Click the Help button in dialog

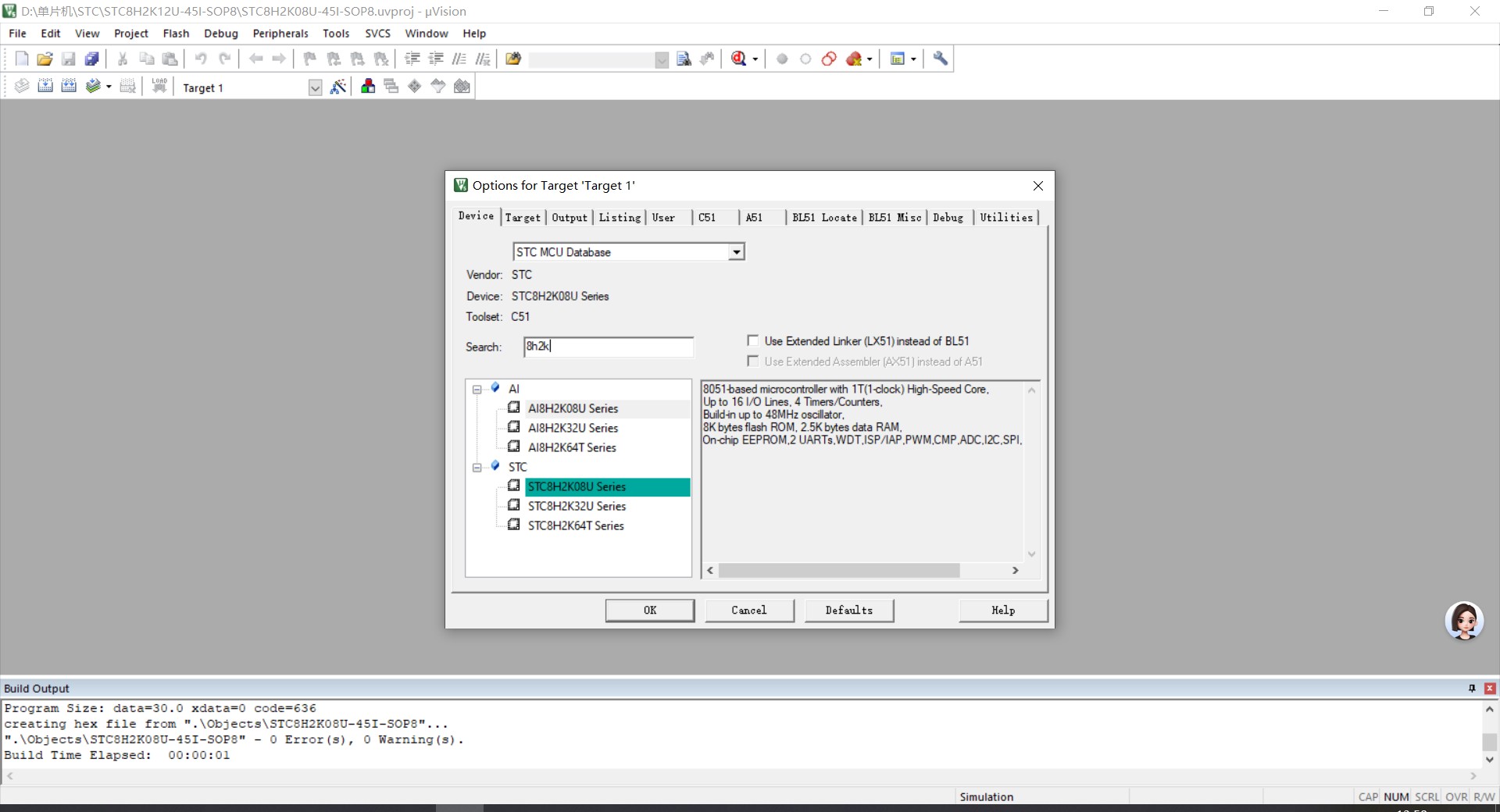[x=1003, y=611]
